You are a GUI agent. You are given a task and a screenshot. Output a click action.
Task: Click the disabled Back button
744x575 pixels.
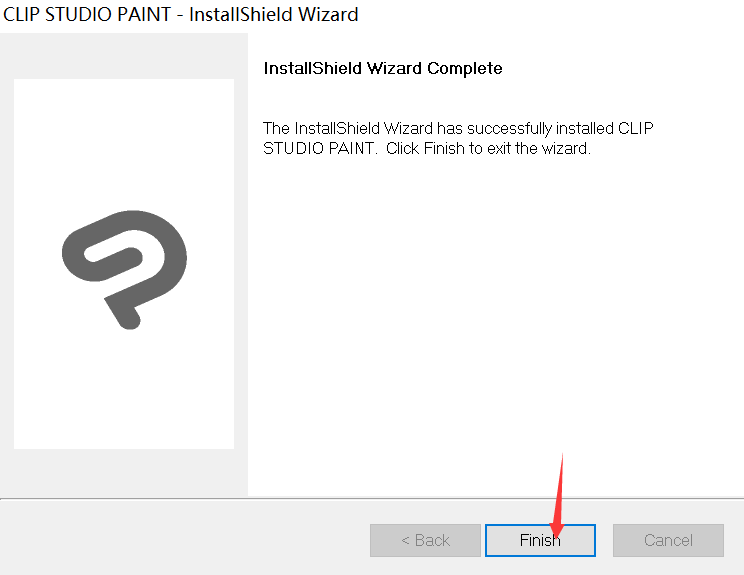pos(425,540)
